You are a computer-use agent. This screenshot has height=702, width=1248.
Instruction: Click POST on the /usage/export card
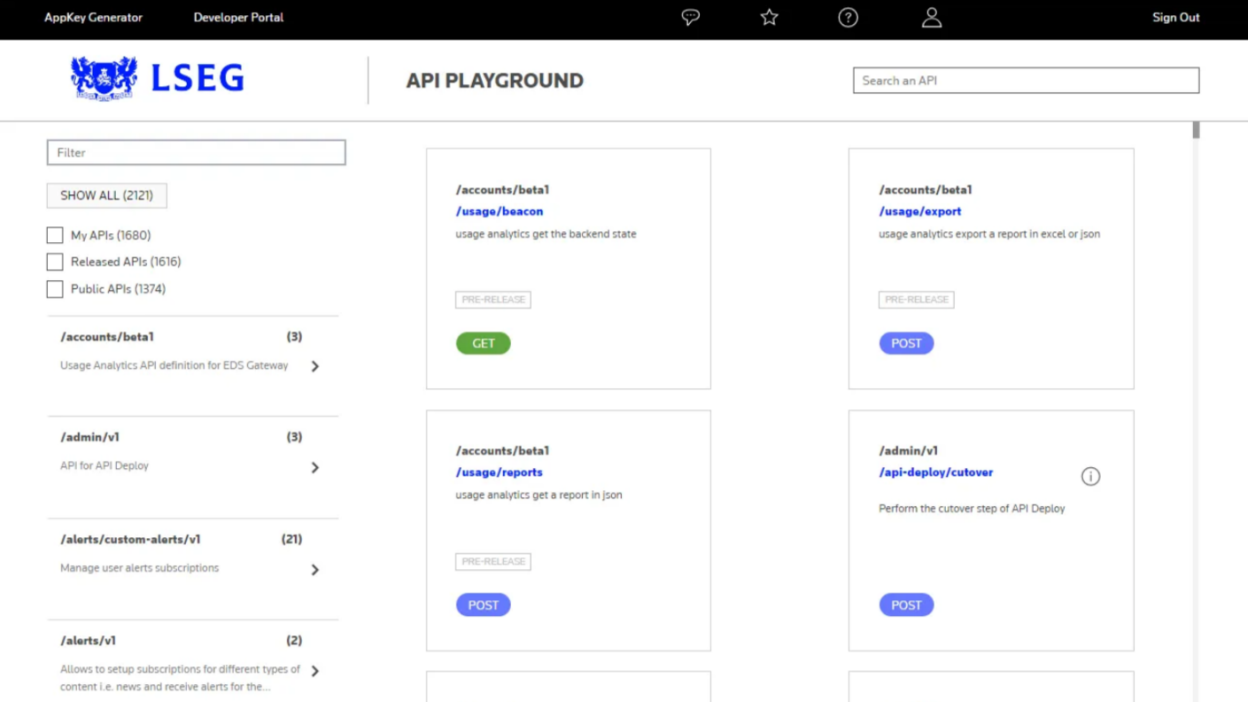(x=906, y=343)
